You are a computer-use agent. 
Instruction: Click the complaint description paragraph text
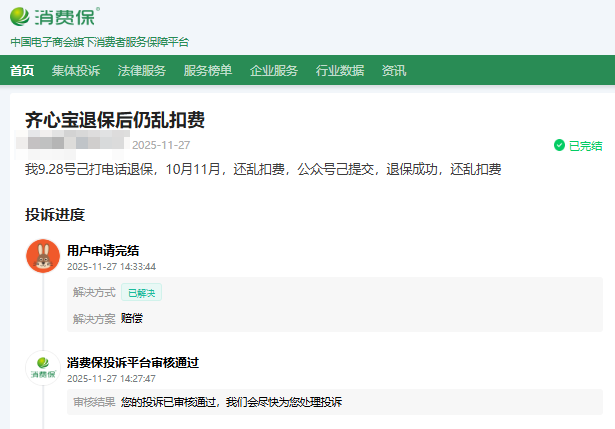pyautogui.click(x=263, y=169)
